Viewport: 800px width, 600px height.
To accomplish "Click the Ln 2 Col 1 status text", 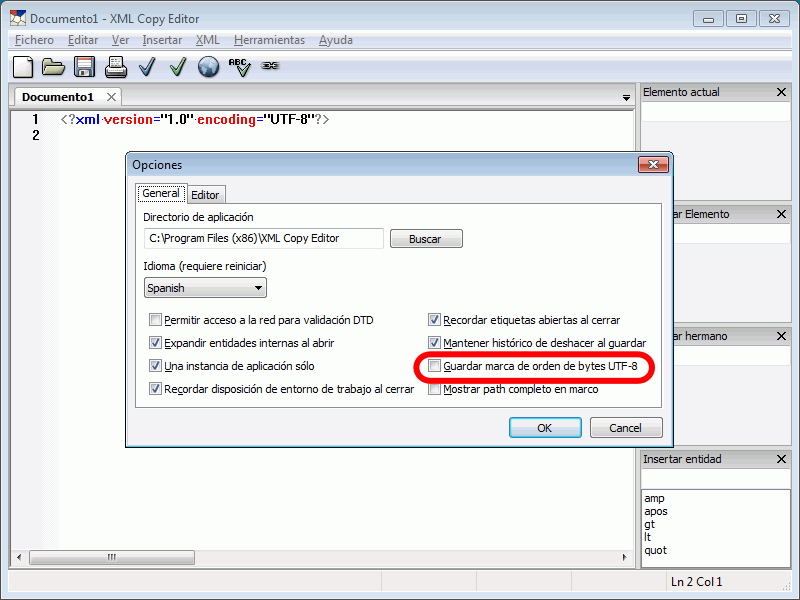I will pos(696,582).
